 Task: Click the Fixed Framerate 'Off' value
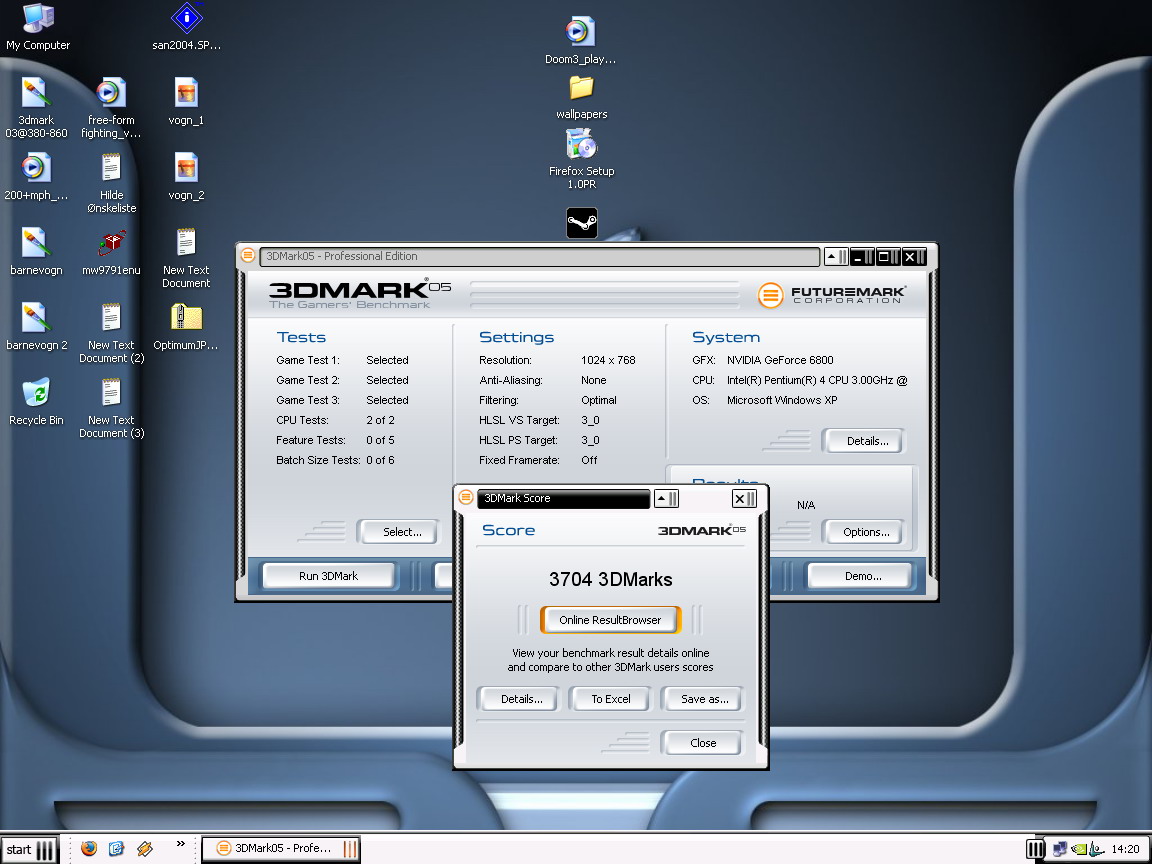[588, 460]
